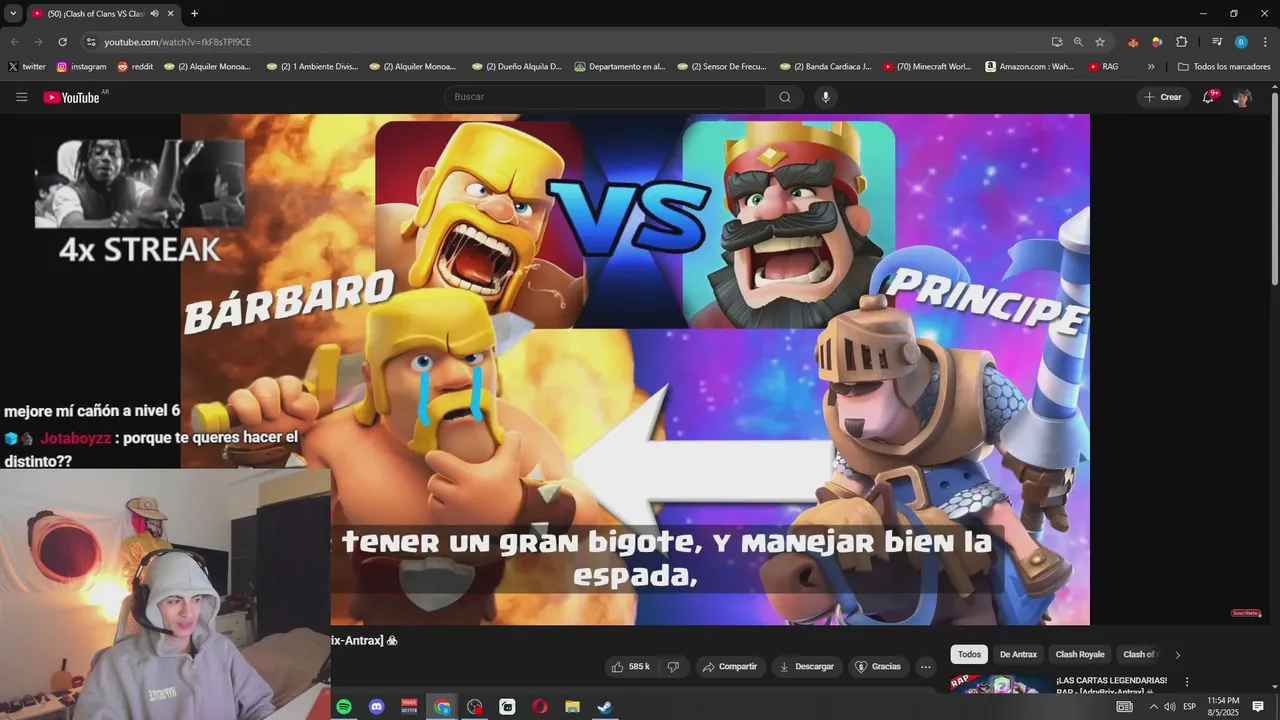Viewport: 1280px width, 720px height.
Task: Dislike the video with thumbs down
Action: tap(673, 667)
